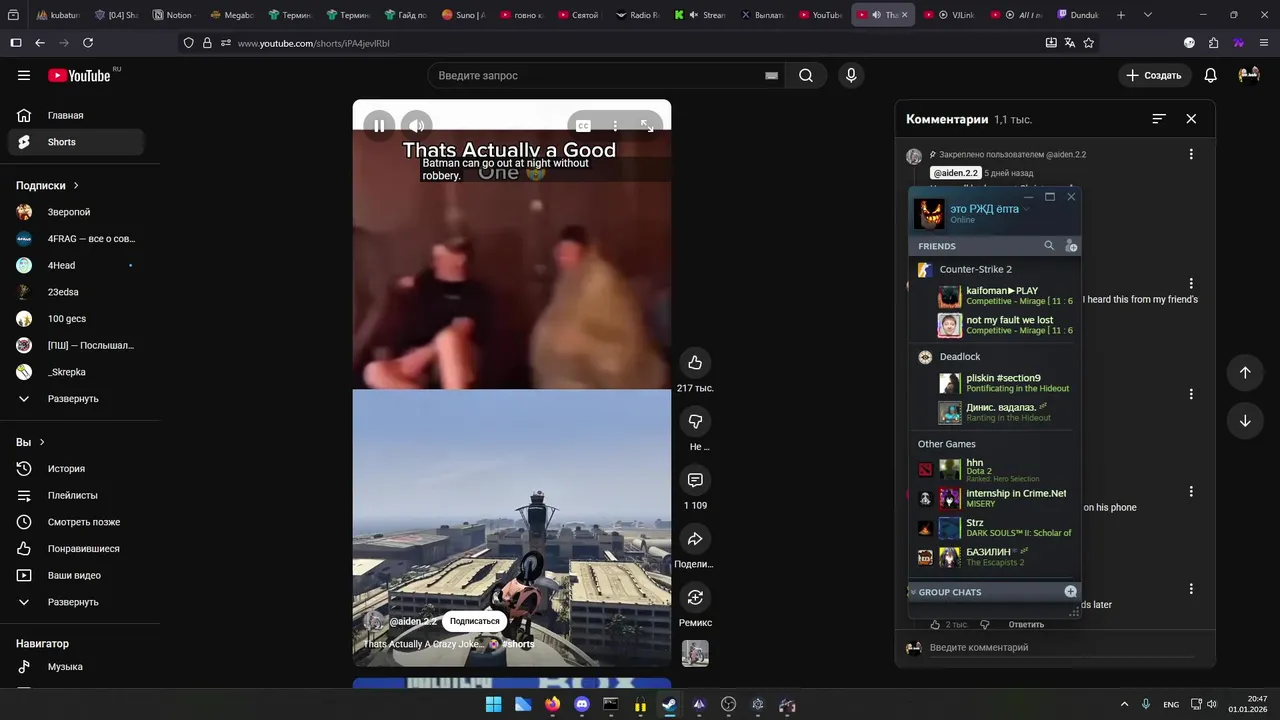Like the Short with thumbs up
Screen dimensions: 1280x720
[695, 362]
